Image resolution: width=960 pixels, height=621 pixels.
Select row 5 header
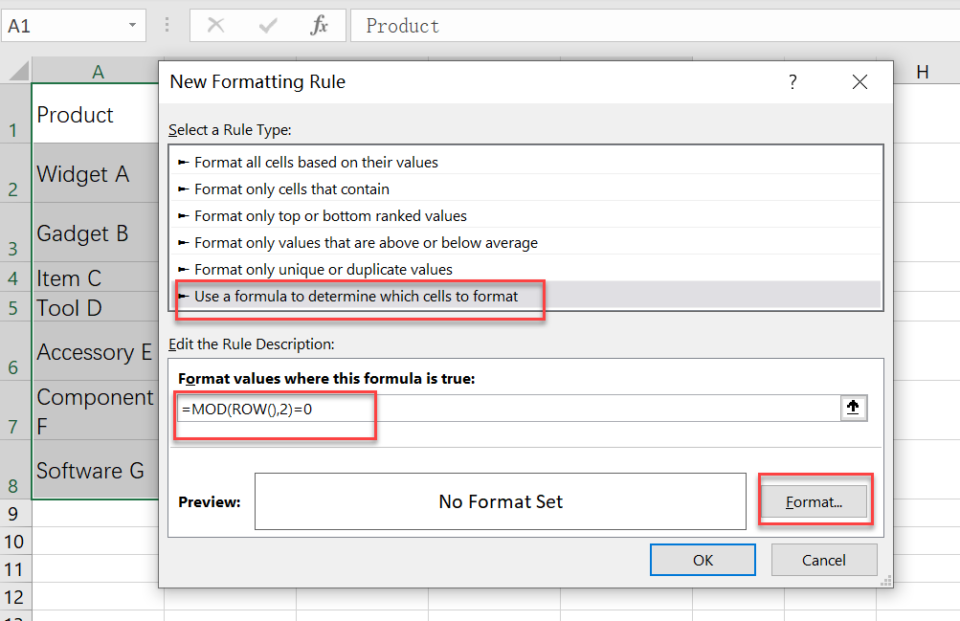coord(14,309)
